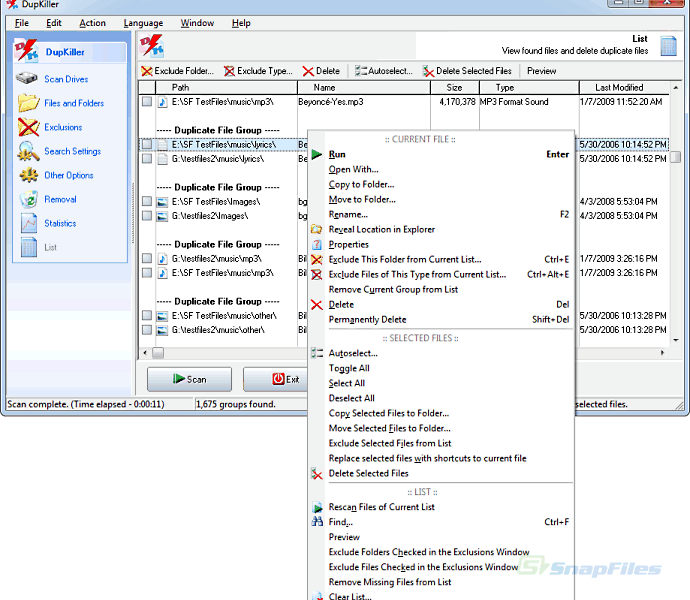
Task: Choose Deselect All in context menu
Action: 441,398
